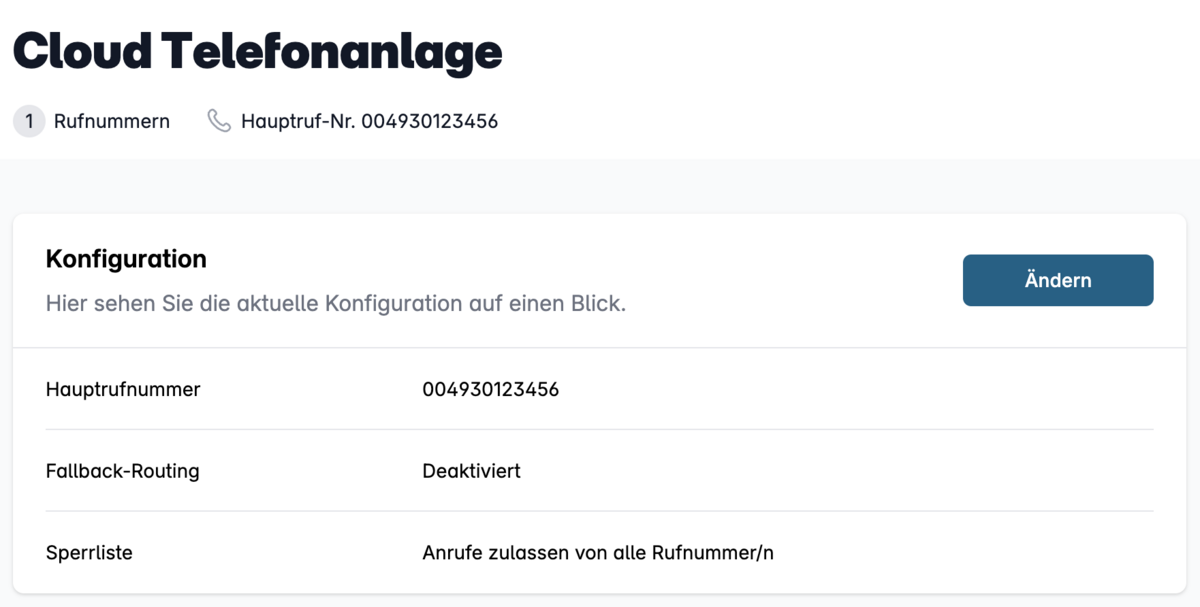The image size is (1200, 607).
Task: Click the Anrufe zulassen von alle Rufnummer/n text
Action: point(598,553)
